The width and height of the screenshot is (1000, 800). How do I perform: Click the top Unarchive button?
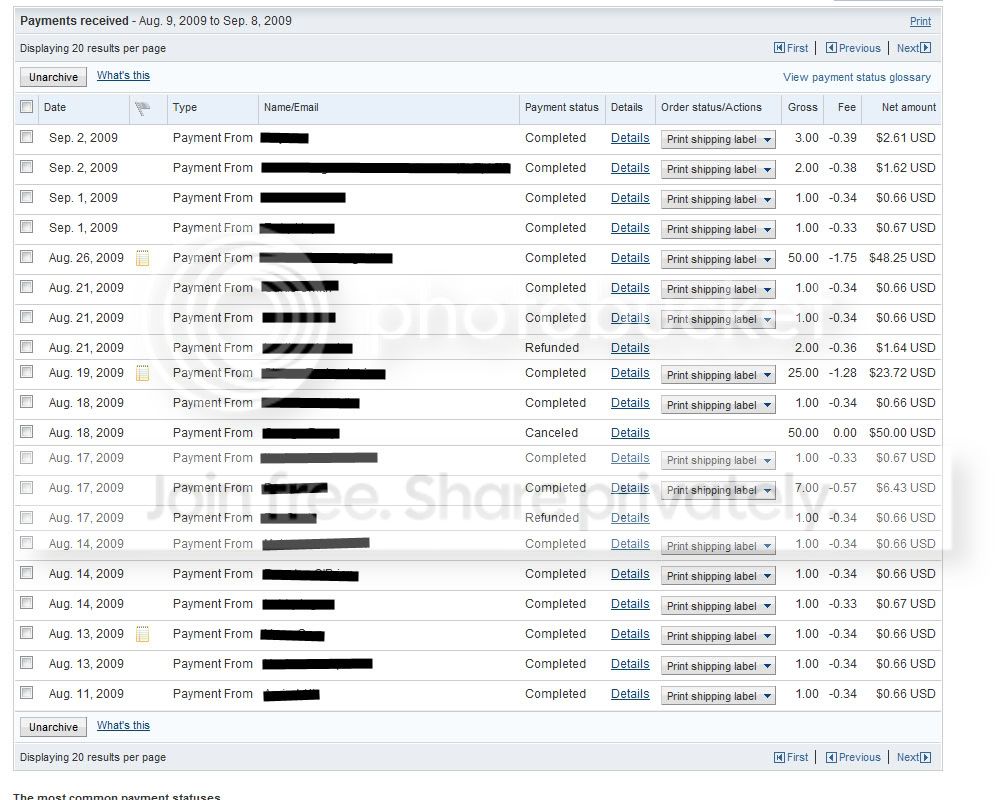coord(54,77)
